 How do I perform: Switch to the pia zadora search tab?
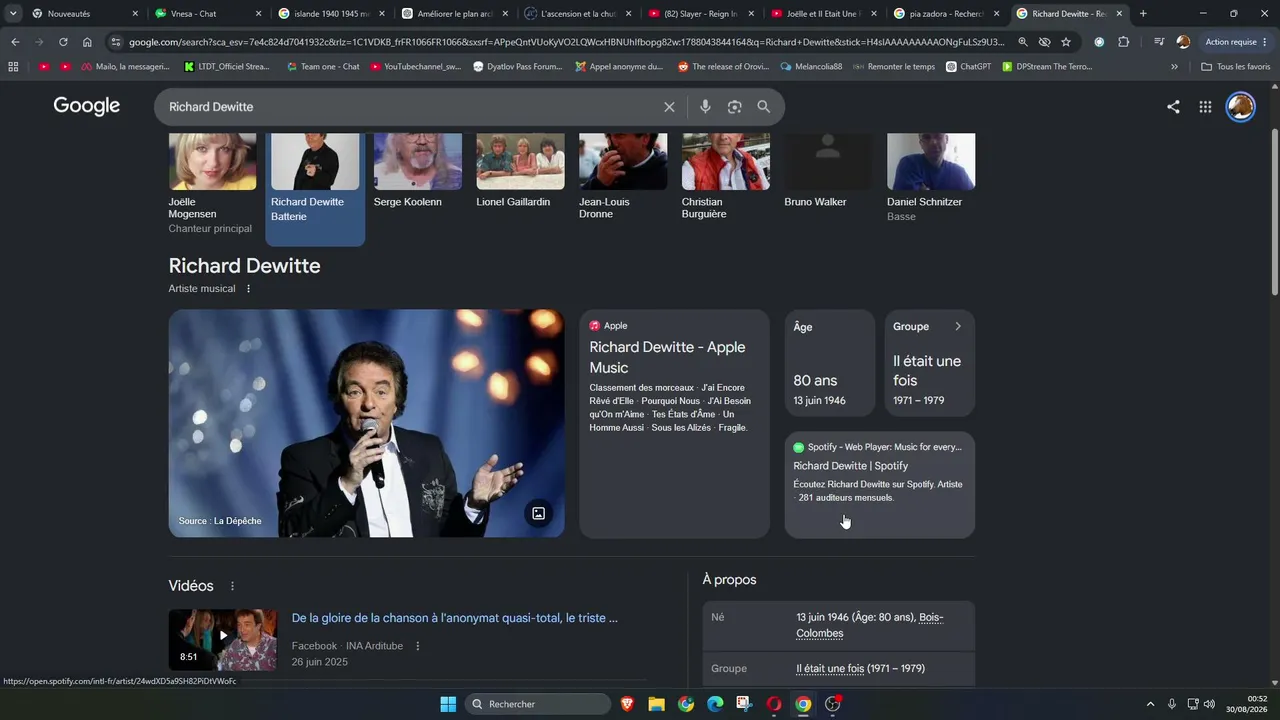click(947, 14)
